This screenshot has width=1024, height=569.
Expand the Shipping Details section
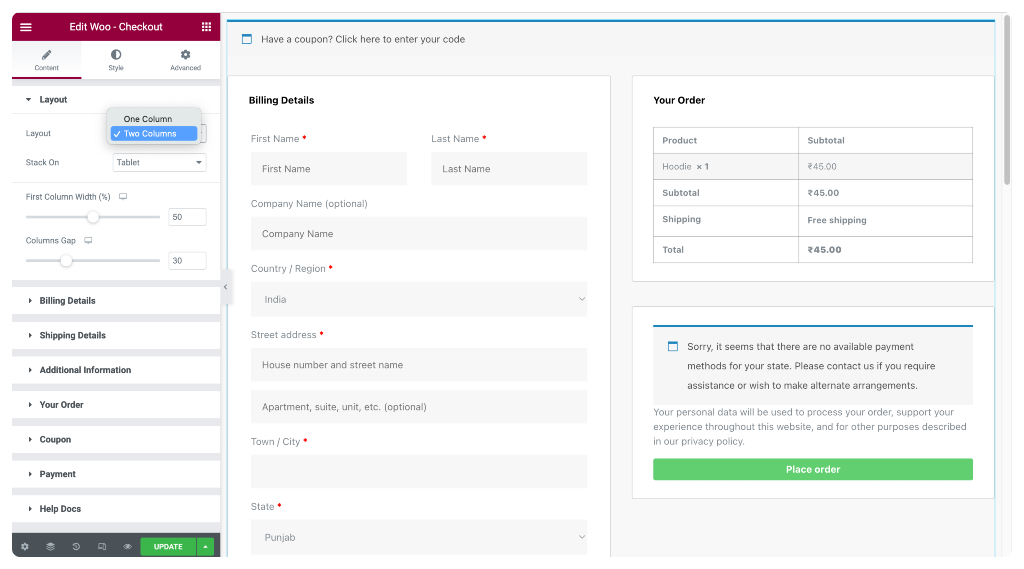(116, 335)
